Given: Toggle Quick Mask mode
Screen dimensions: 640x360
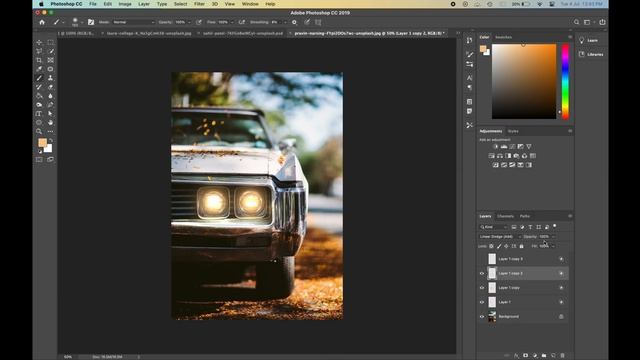Looking at the screenshot, I should [39, 160].
